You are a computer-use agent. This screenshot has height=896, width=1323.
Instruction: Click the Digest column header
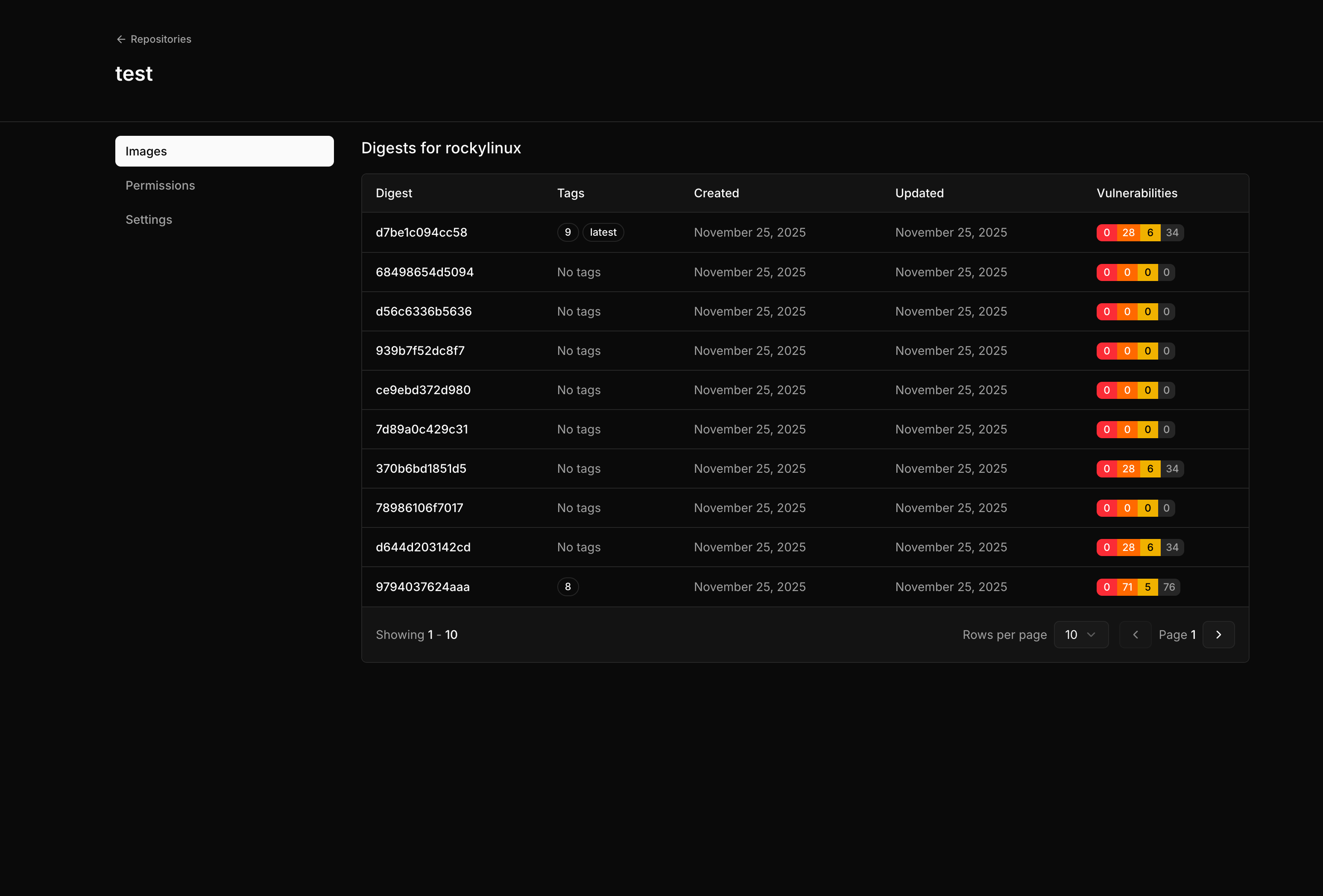pos(393,193)
